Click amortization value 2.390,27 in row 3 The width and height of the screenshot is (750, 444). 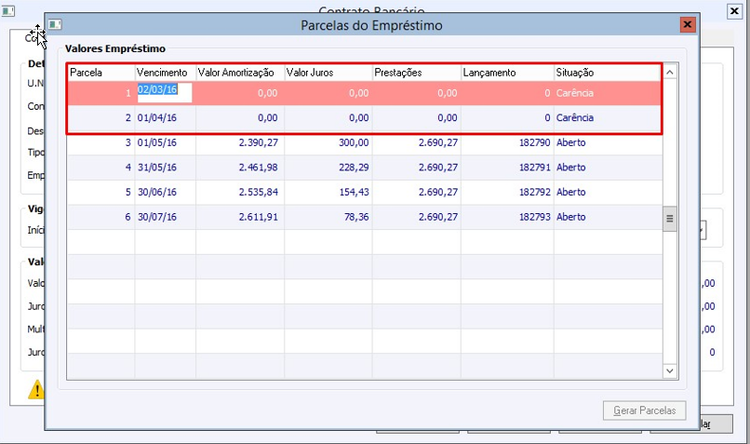pyautogui.click(x=258, y=143)
